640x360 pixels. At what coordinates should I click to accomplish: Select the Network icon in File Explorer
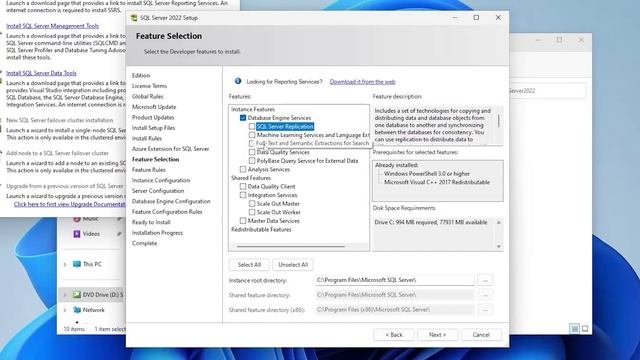click(76, 310)
